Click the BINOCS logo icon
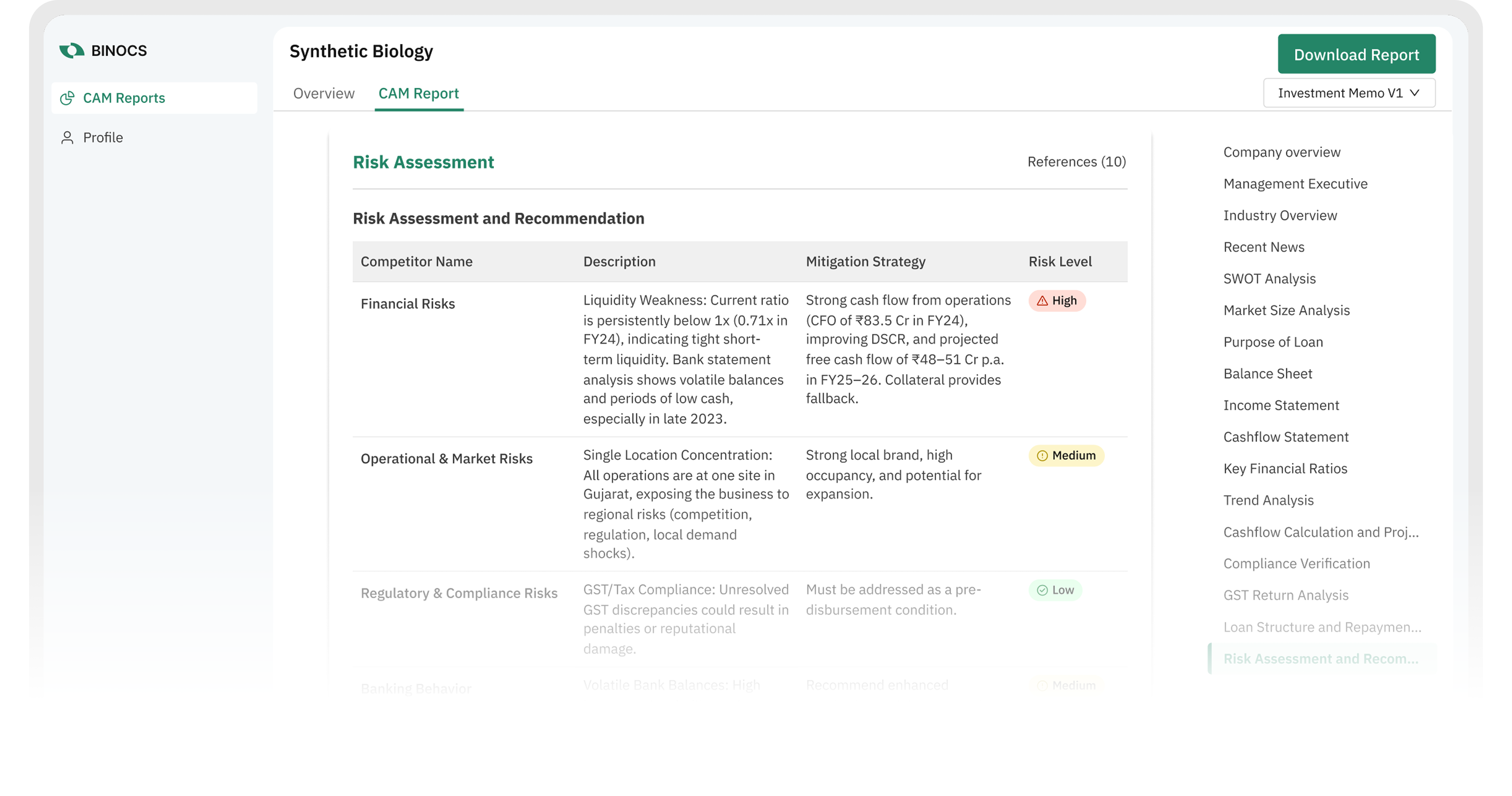This screenshot has height=796, width=1512. 71,50
